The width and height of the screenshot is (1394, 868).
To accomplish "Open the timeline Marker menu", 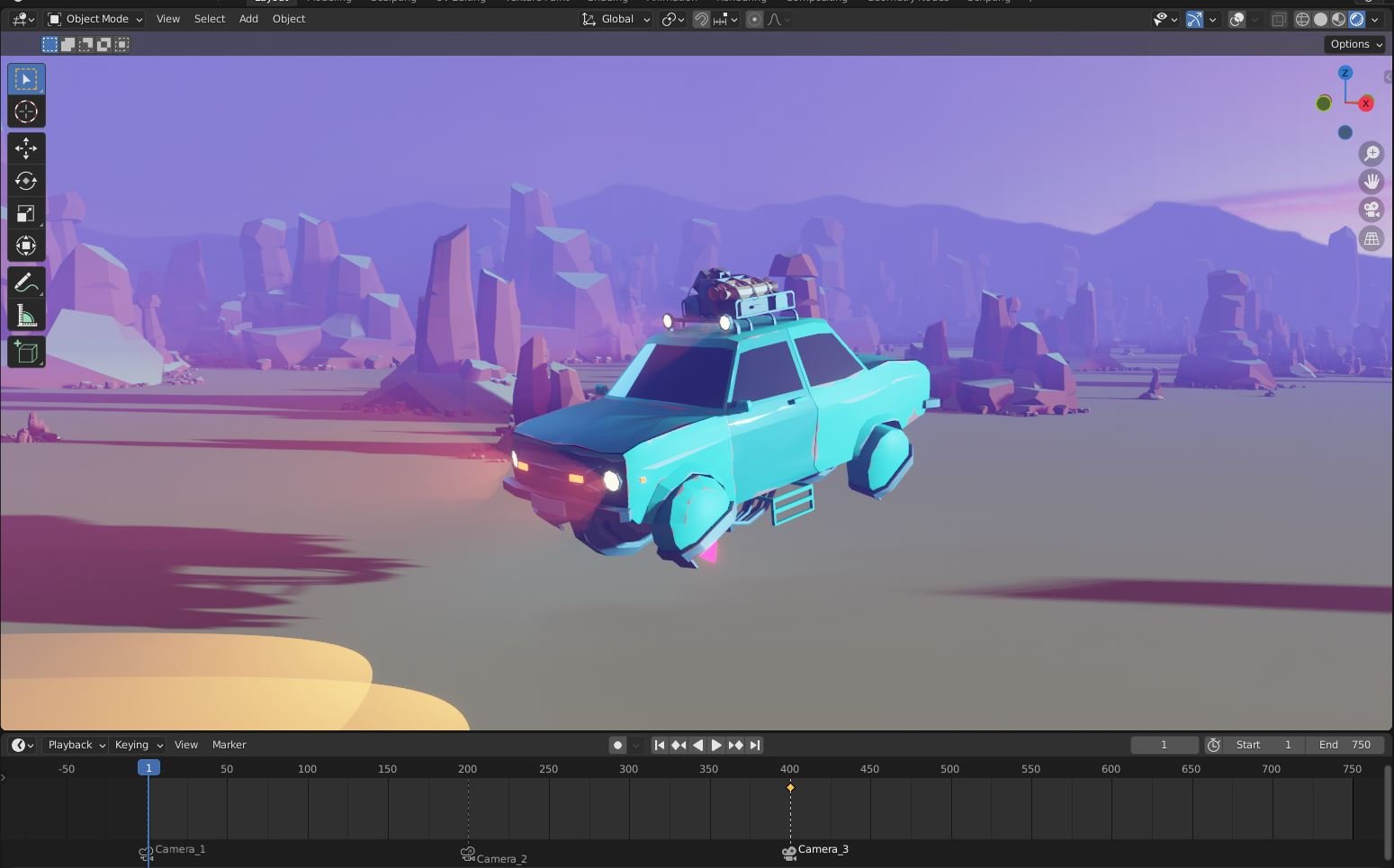I will pyautogui.click(x=229, y=745).
